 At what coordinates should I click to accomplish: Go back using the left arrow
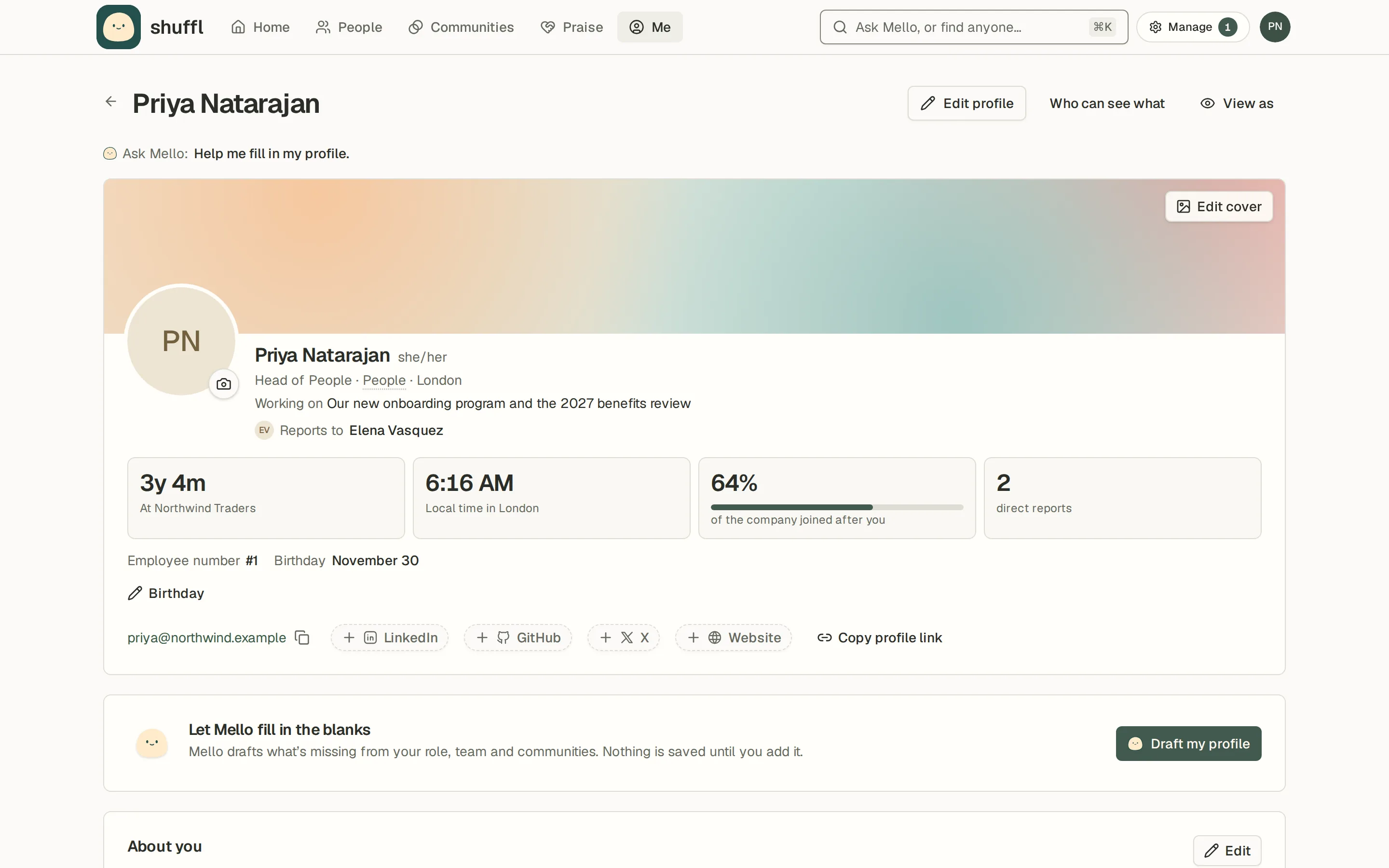[111, 102]
